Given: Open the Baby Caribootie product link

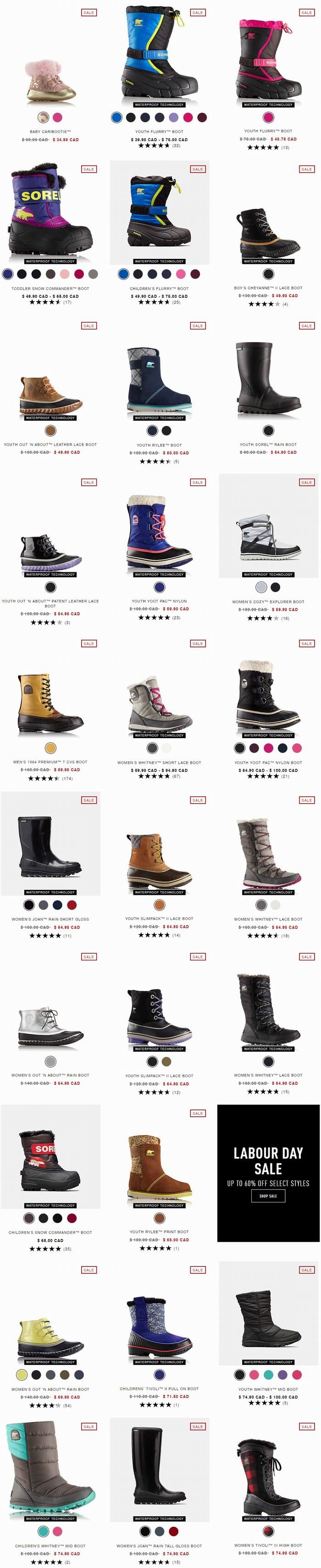Looking at the screenshot, I should coord(50,132).
